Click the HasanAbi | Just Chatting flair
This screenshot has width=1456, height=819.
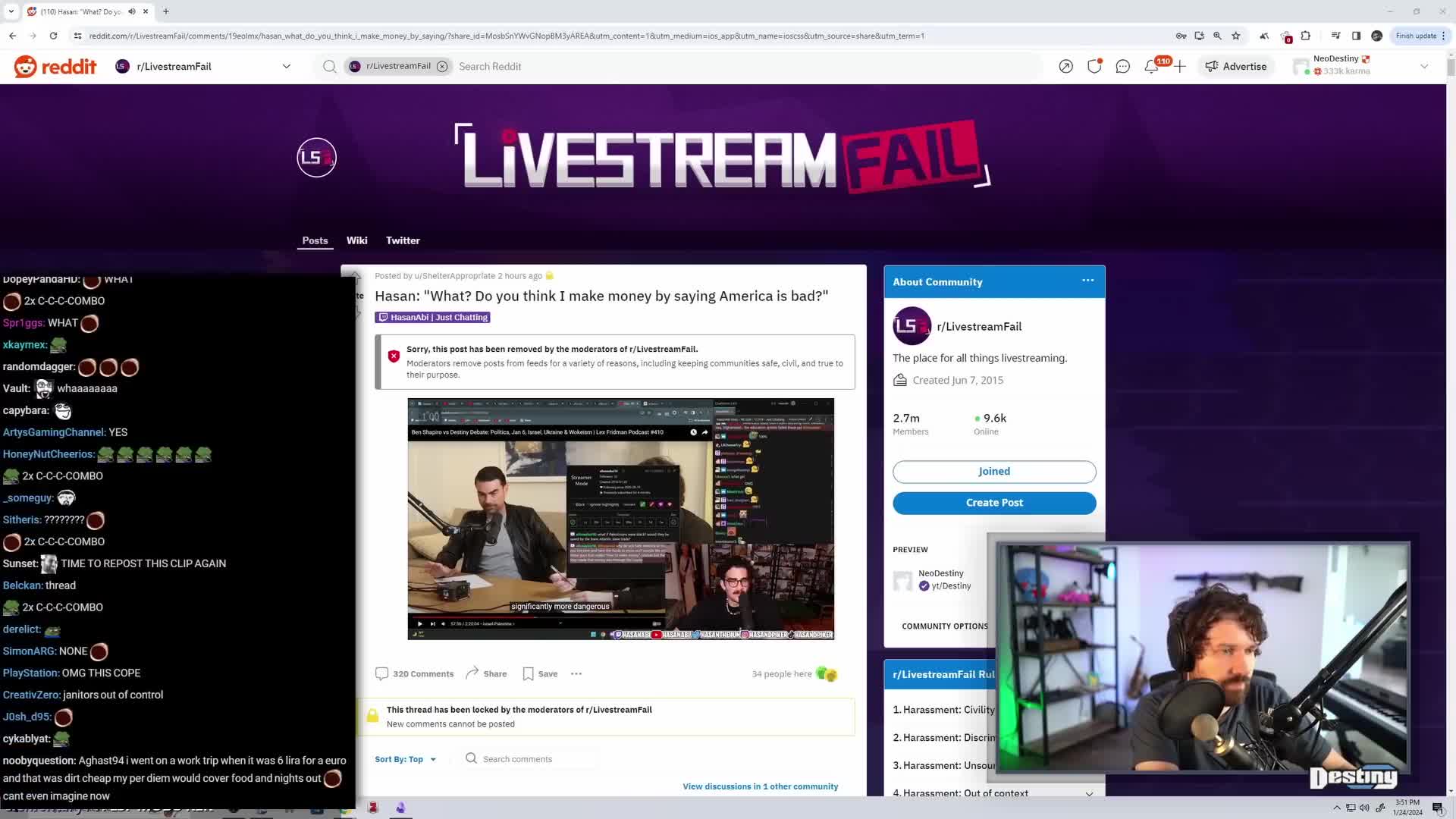pos(432,318)
